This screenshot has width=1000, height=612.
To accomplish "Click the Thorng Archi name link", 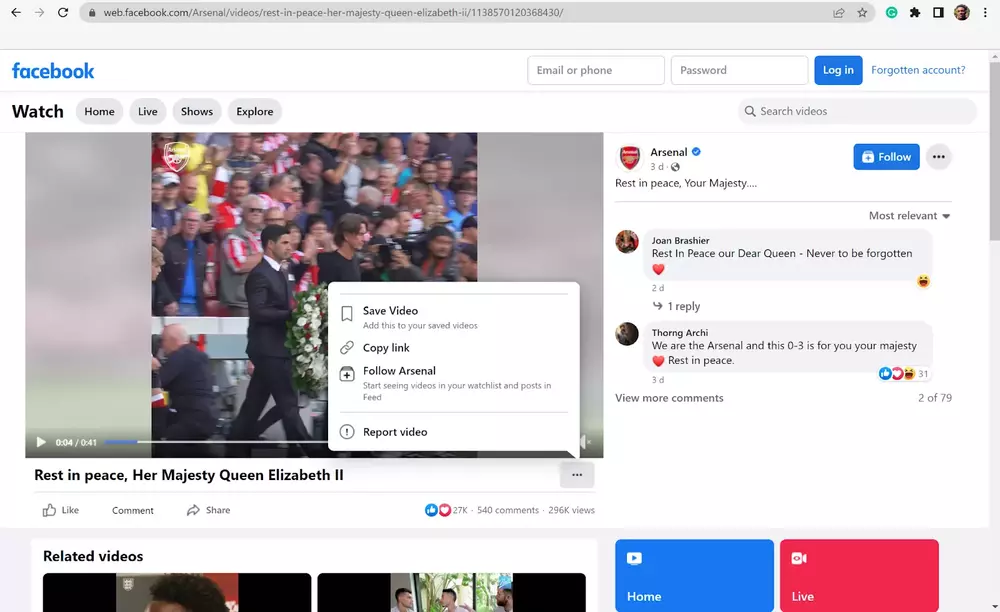I will pos(679,332).
